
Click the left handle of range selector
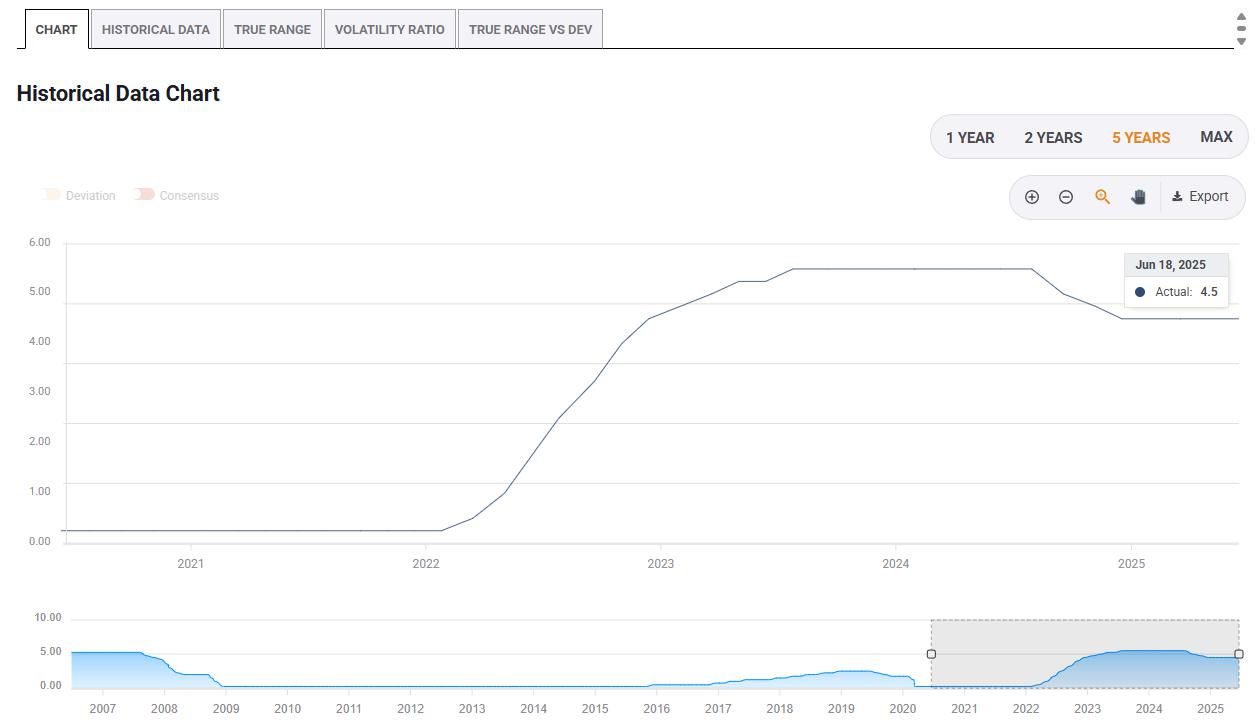click(931, 654)
